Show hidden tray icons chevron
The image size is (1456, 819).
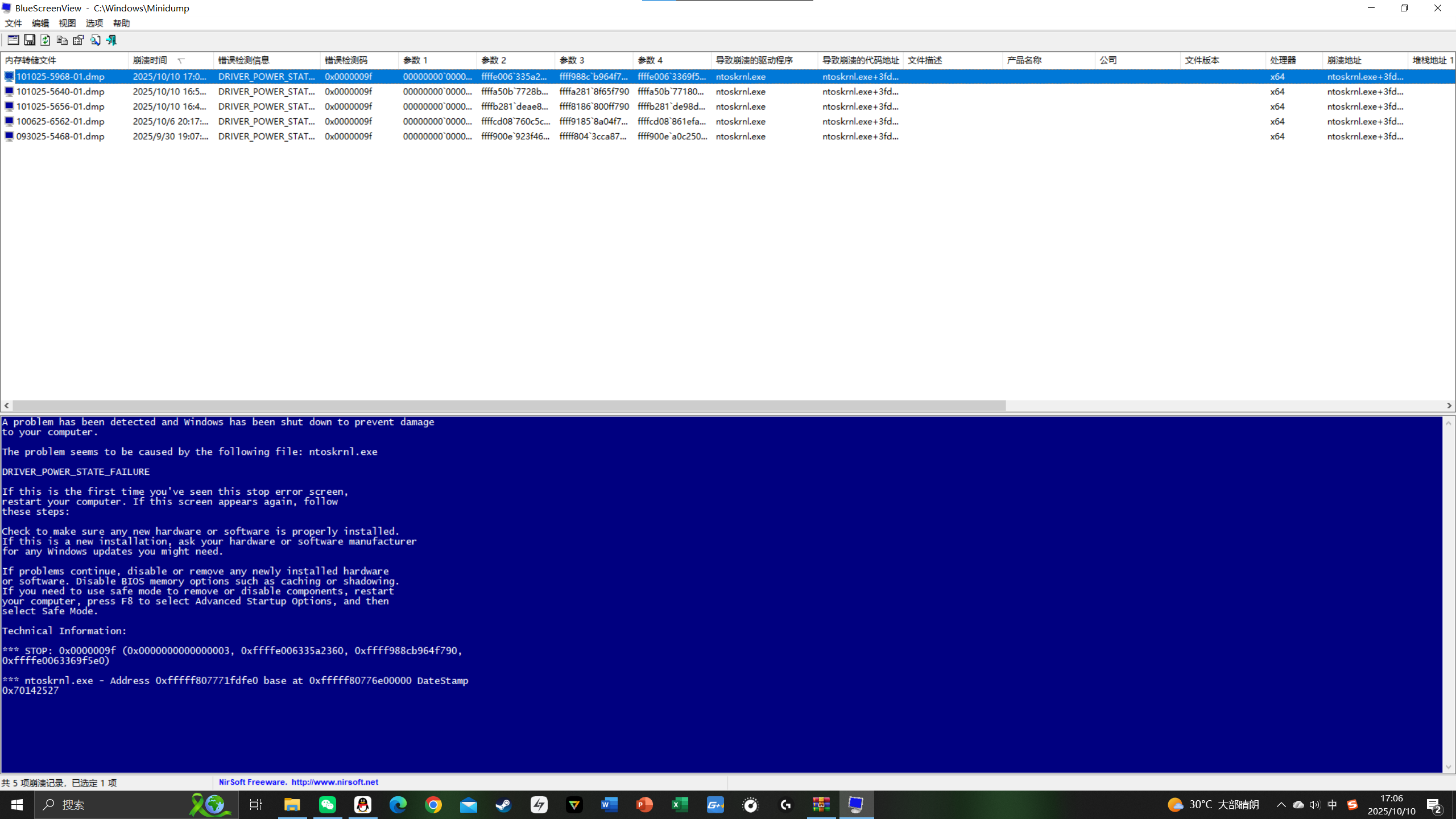tap(1281, 805)
